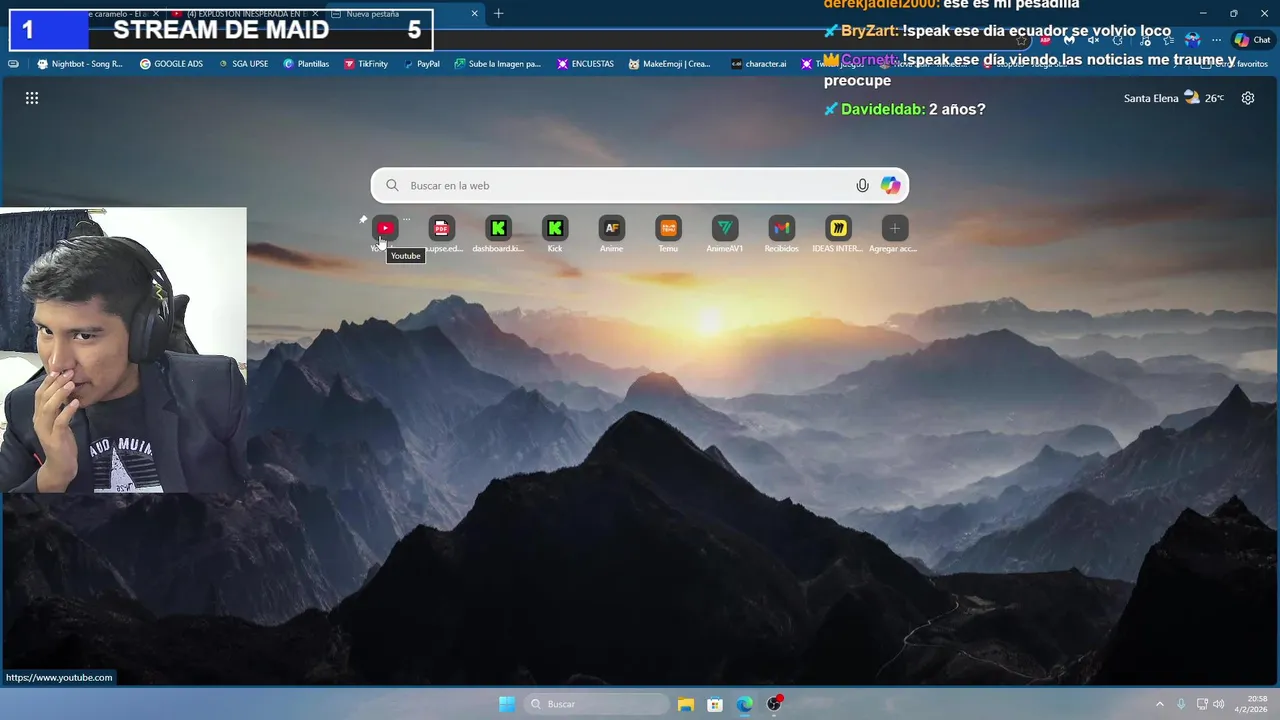Open the Youtube quick link tile
1280x720 pixels.
385,228
